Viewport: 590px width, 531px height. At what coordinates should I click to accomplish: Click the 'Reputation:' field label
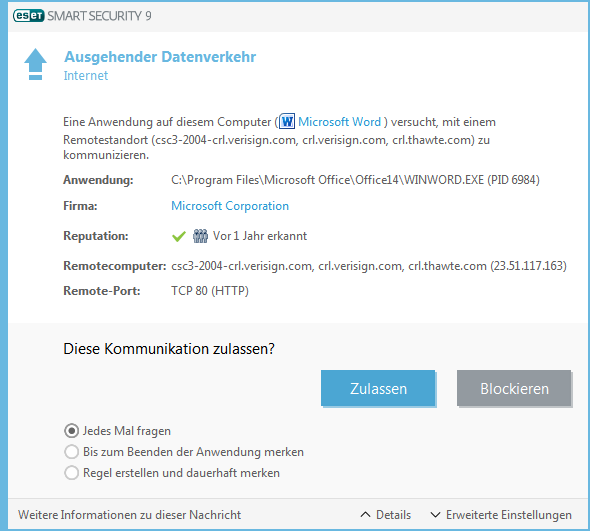pyautogui.click(x=96, y=236)
